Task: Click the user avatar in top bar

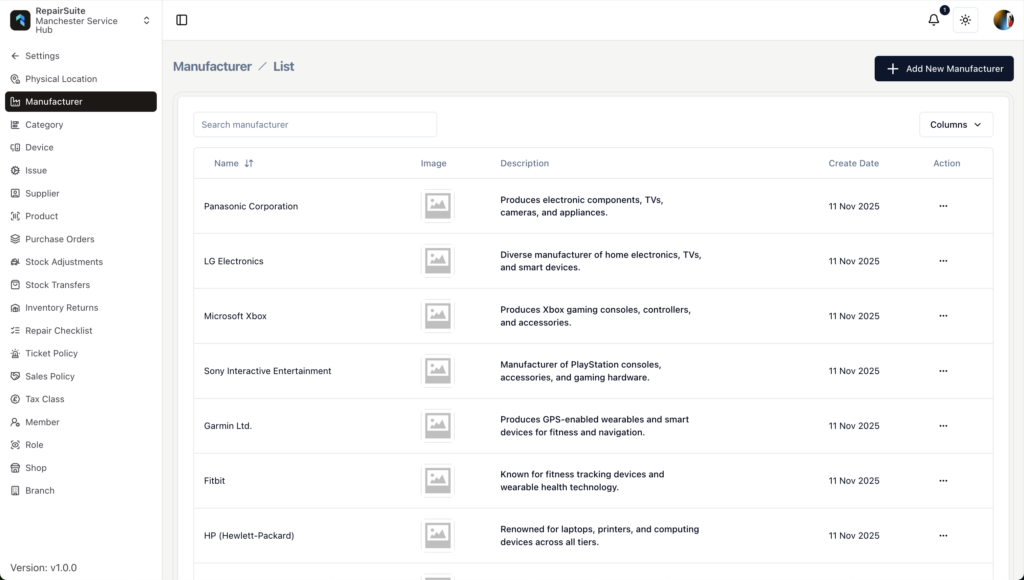Action: point(1002,20)
